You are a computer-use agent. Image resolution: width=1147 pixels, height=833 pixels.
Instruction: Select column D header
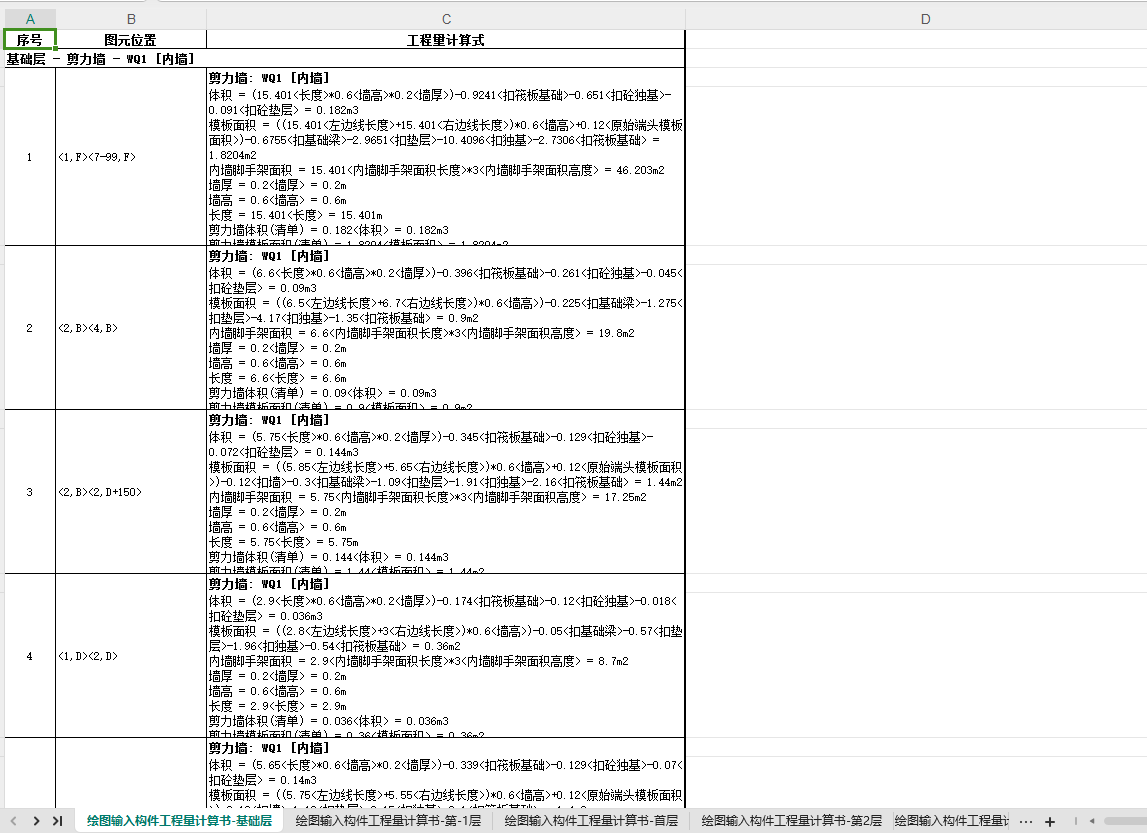(925, 19)
